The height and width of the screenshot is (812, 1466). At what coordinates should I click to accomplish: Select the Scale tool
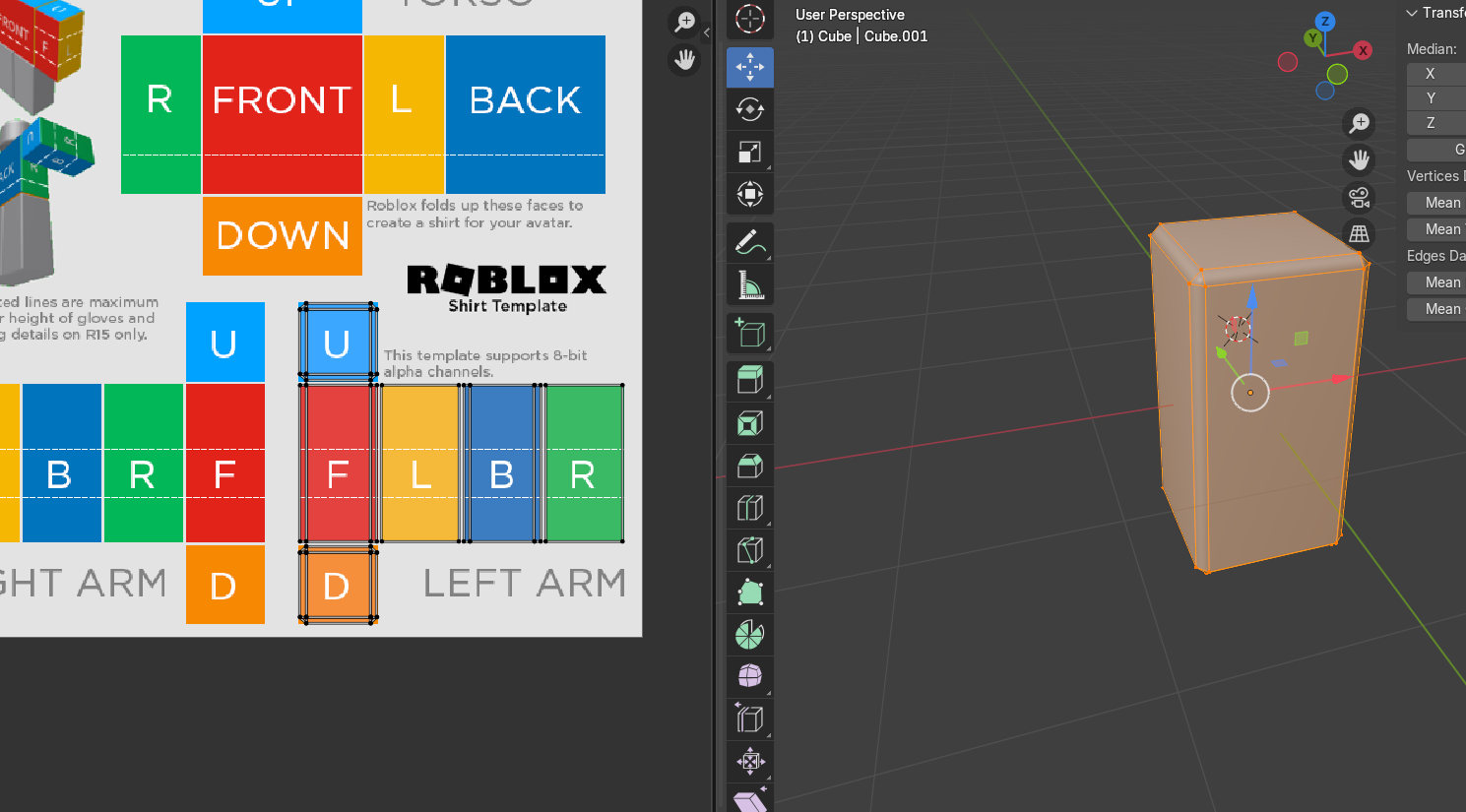click(x=750, y=153)
